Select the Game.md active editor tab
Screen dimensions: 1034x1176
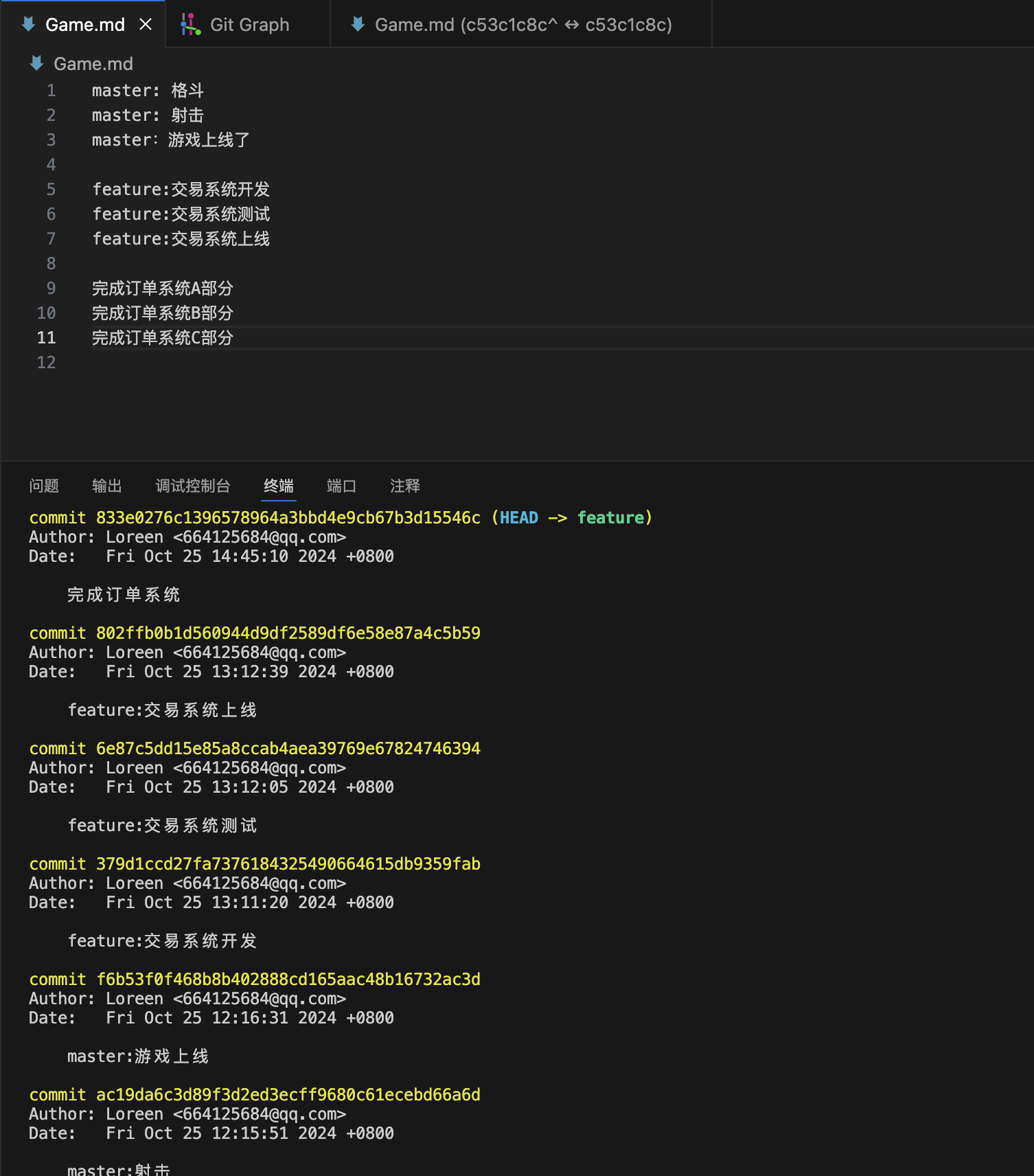click(83, 25)
